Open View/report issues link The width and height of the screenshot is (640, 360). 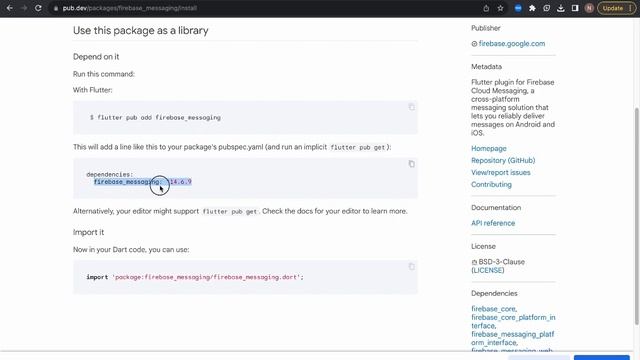[500, 173]
